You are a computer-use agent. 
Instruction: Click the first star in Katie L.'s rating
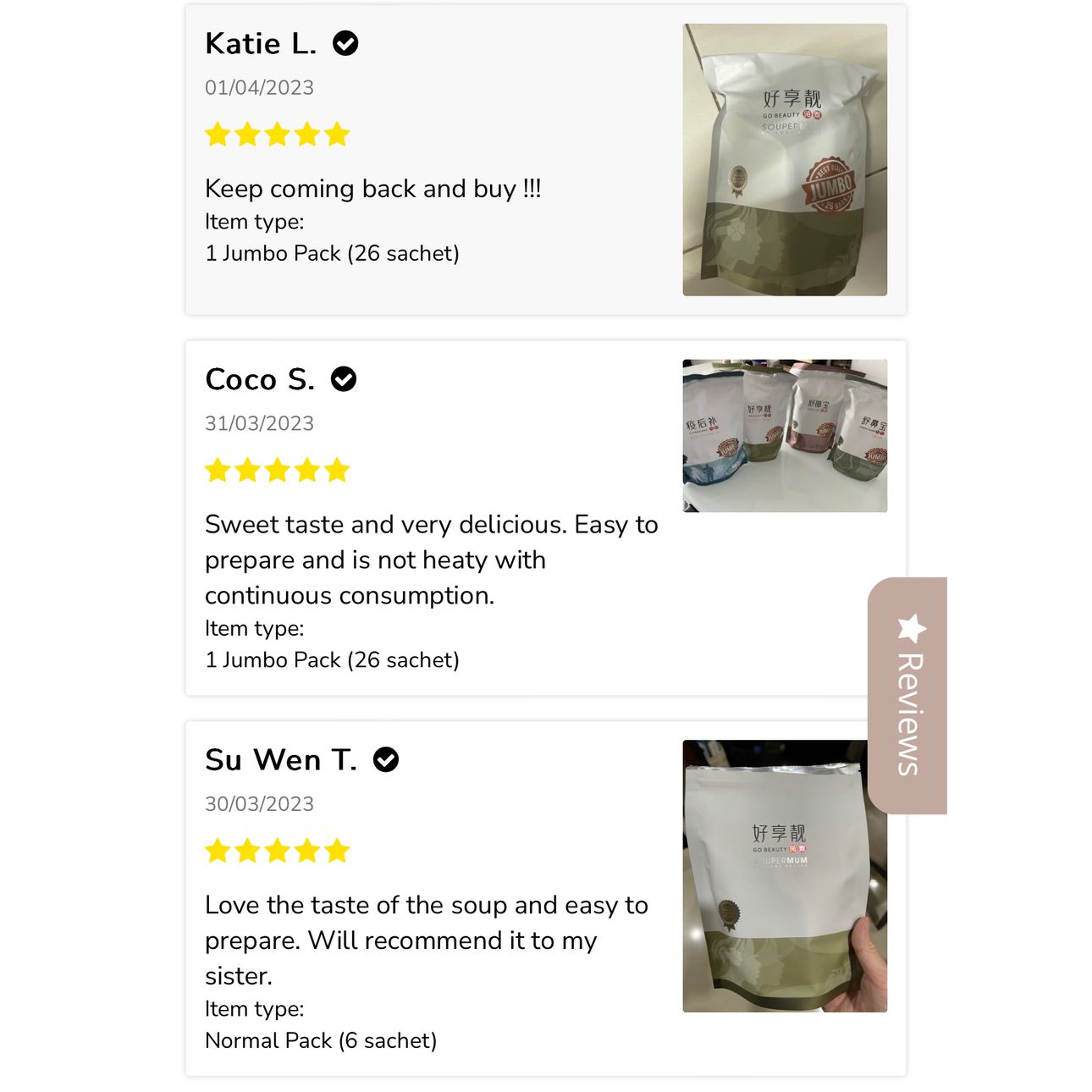[x=218, y=135]
